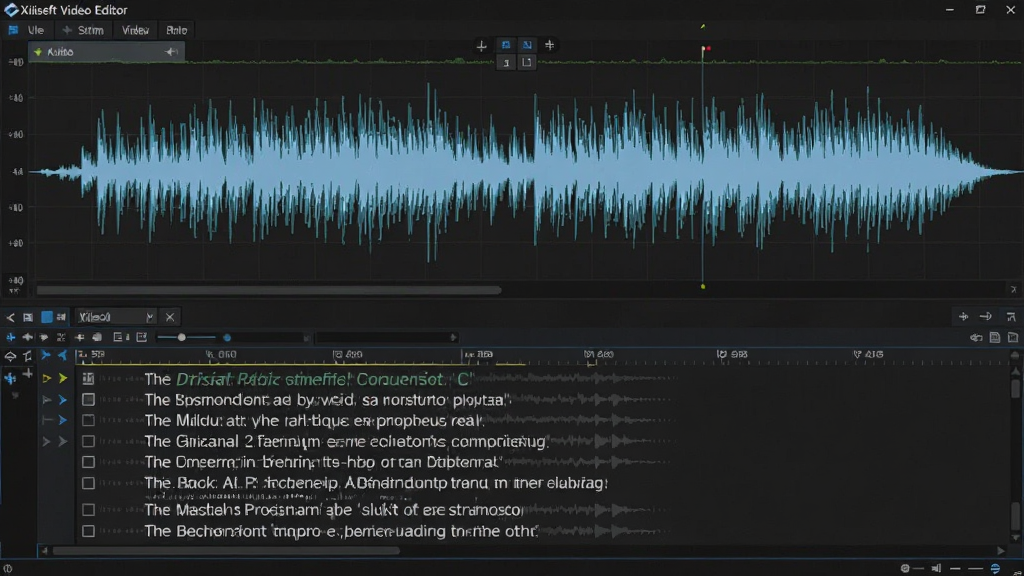Check the 'The Bechonront' row checkbox

[x=88, y=532]
